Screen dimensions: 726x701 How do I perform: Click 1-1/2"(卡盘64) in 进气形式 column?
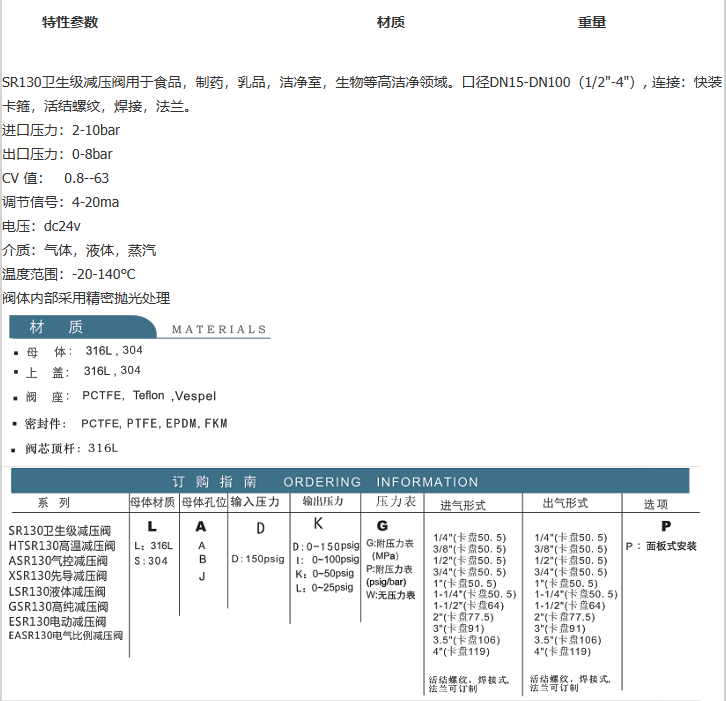468,606
